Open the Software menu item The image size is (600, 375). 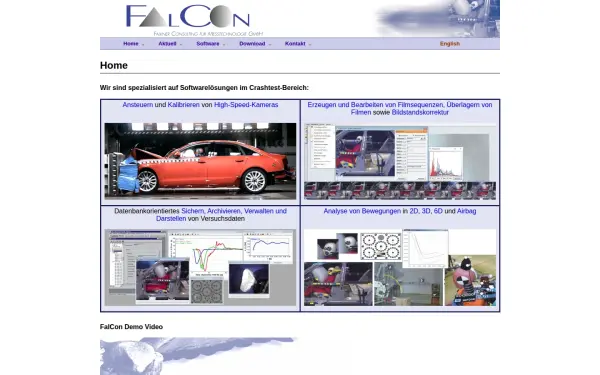[208, 44]
